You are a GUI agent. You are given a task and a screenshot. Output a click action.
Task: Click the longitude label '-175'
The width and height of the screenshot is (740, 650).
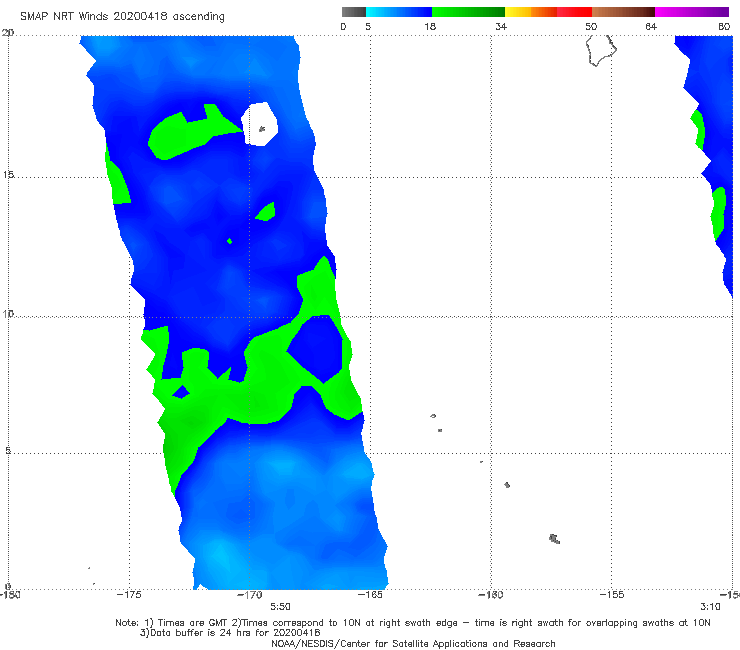click(129, 595)
